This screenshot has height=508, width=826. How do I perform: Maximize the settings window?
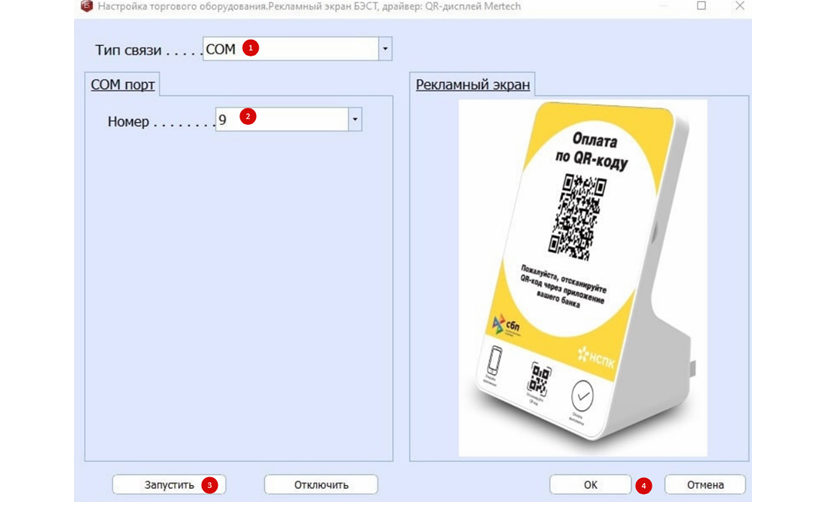(701, 6)
